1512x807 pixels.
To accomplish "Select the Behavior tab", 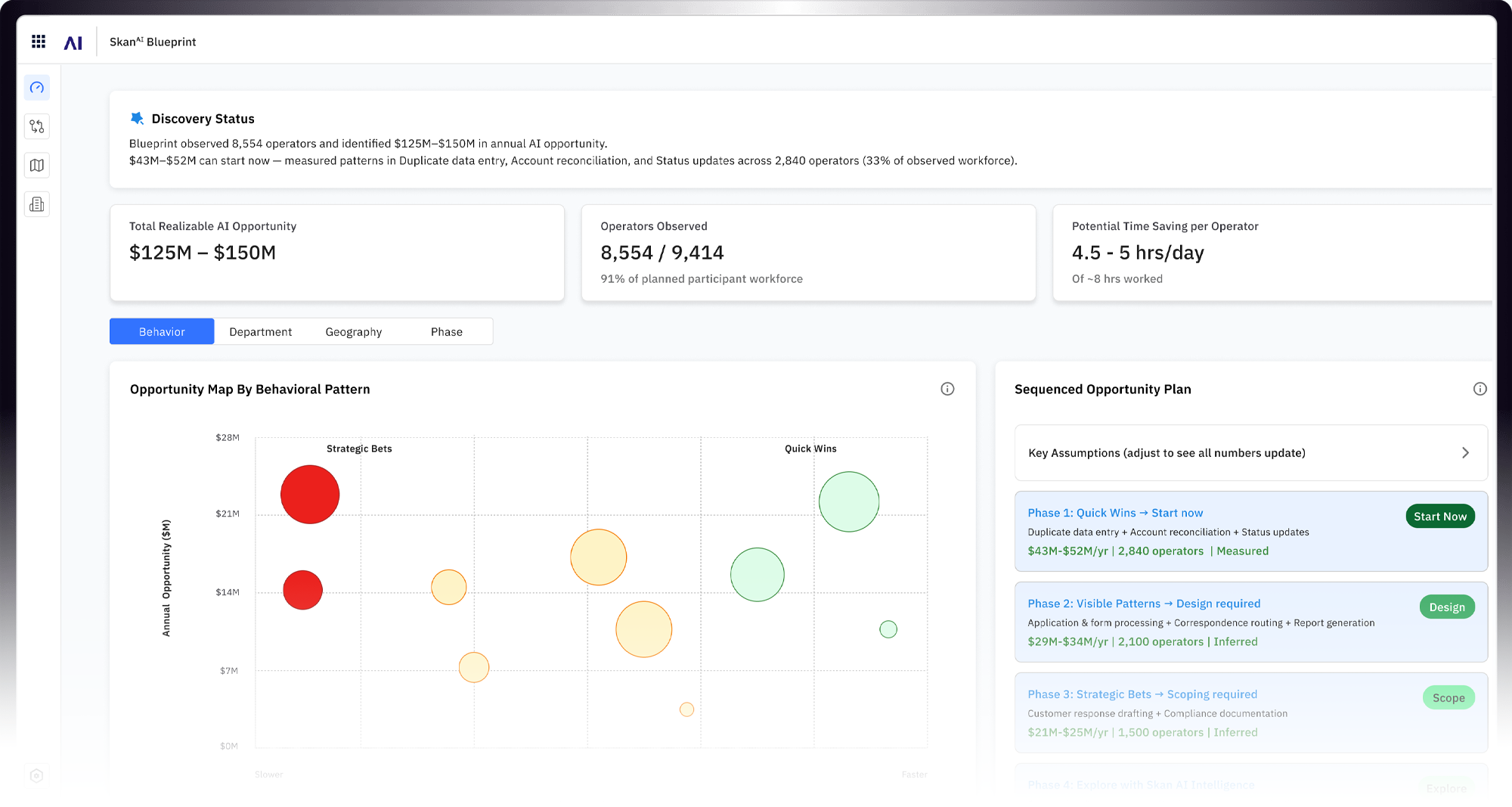I will click(x=162, y=332).
